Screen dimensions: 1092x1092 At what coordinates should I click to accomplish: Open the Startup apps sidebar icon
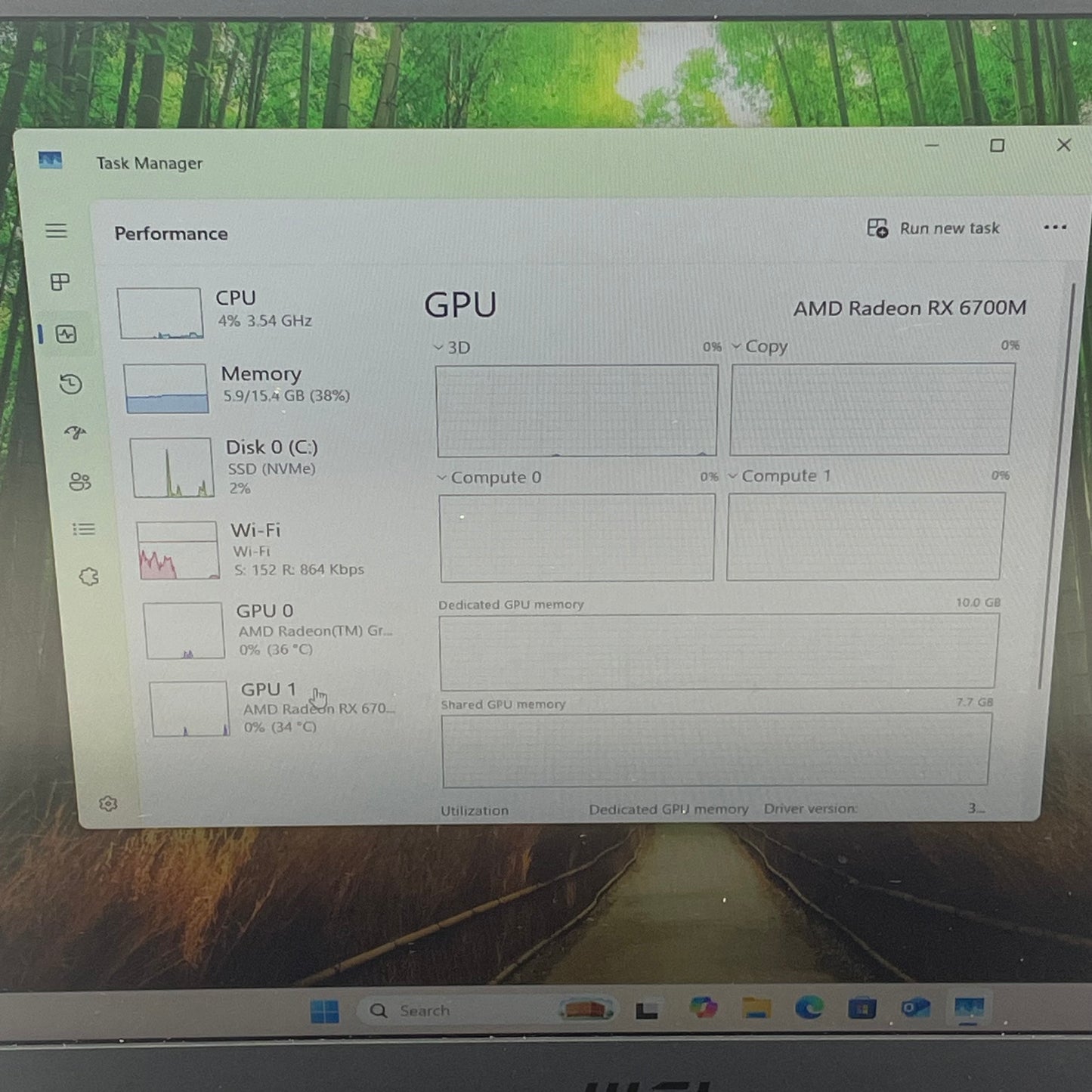coord(75,432)
